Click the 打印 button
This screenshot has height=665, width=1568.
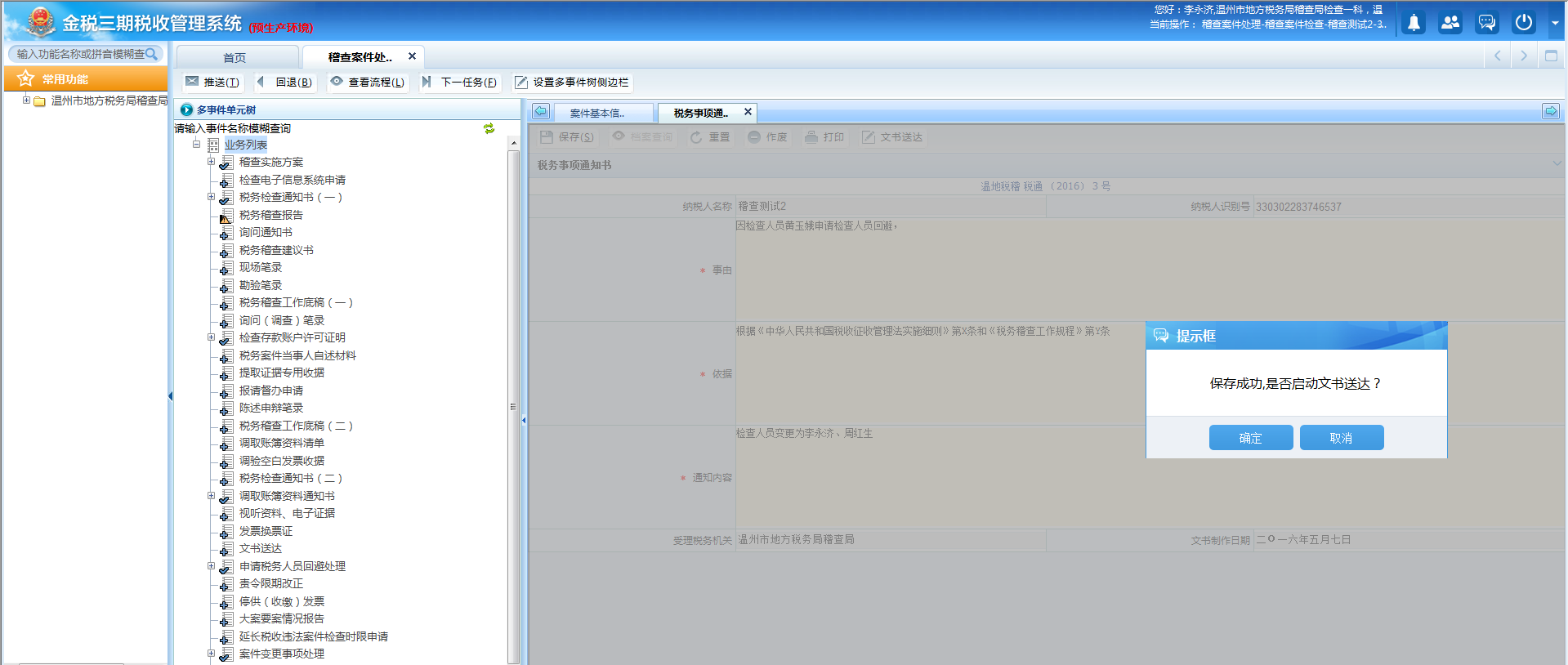click(824, 136)
